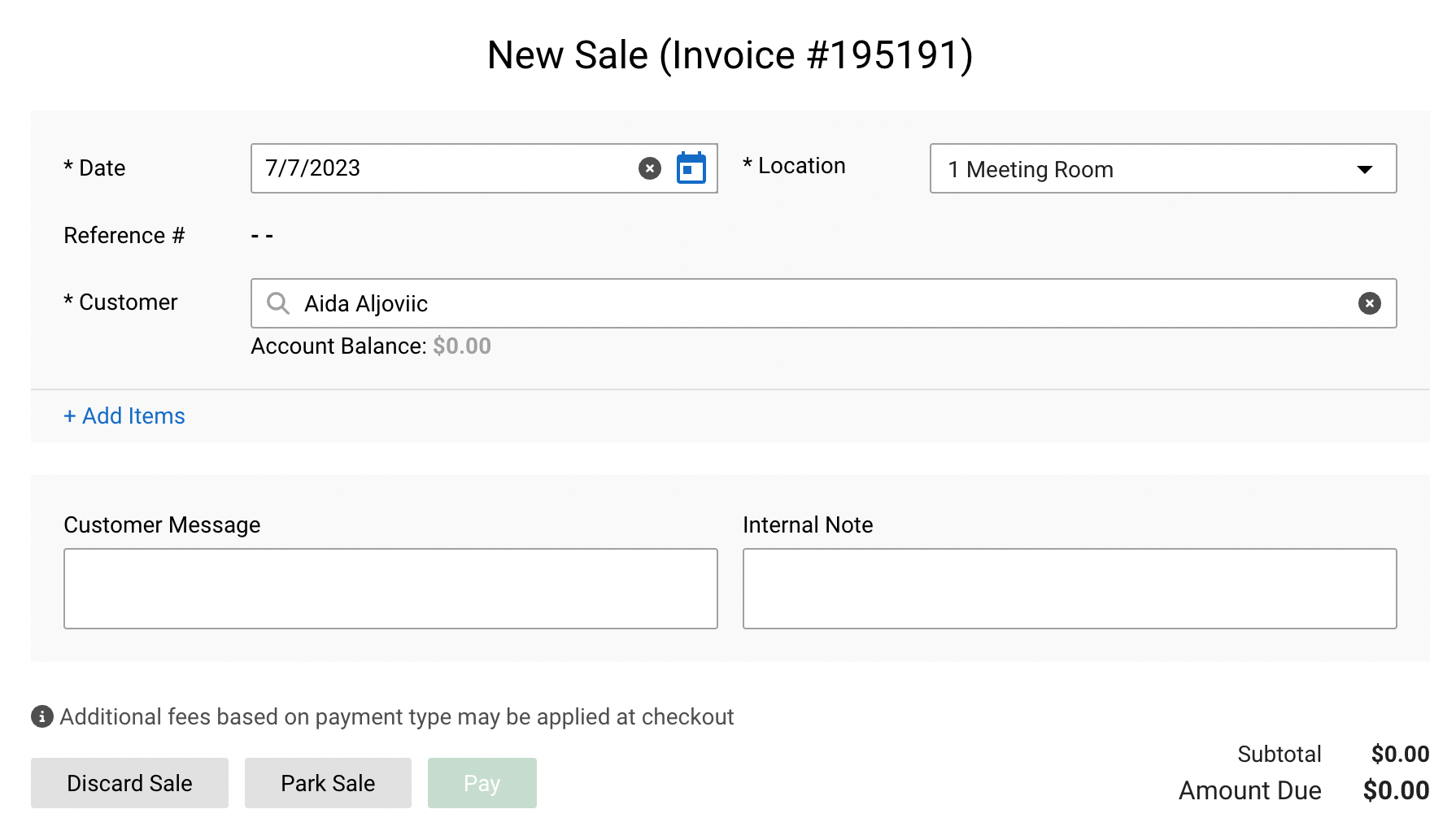Screen dimensions: 1456x831
Task: Click the New Sale invoice heading
Action: click(730, 55)
